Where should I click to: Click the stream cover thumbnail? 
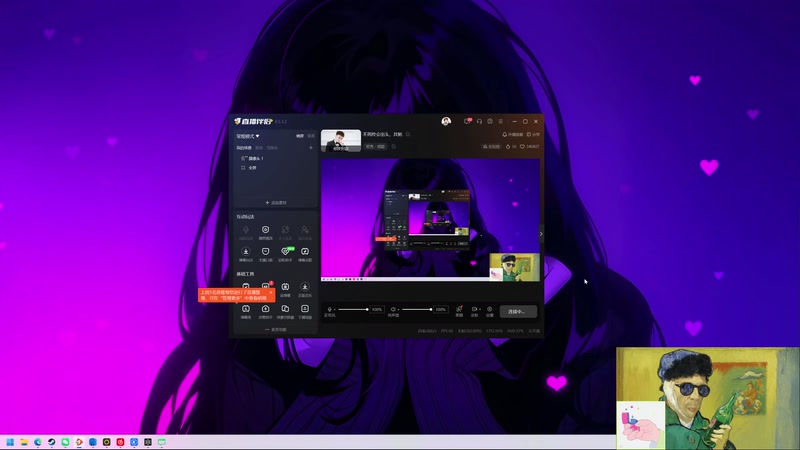(x=341, y=141)
